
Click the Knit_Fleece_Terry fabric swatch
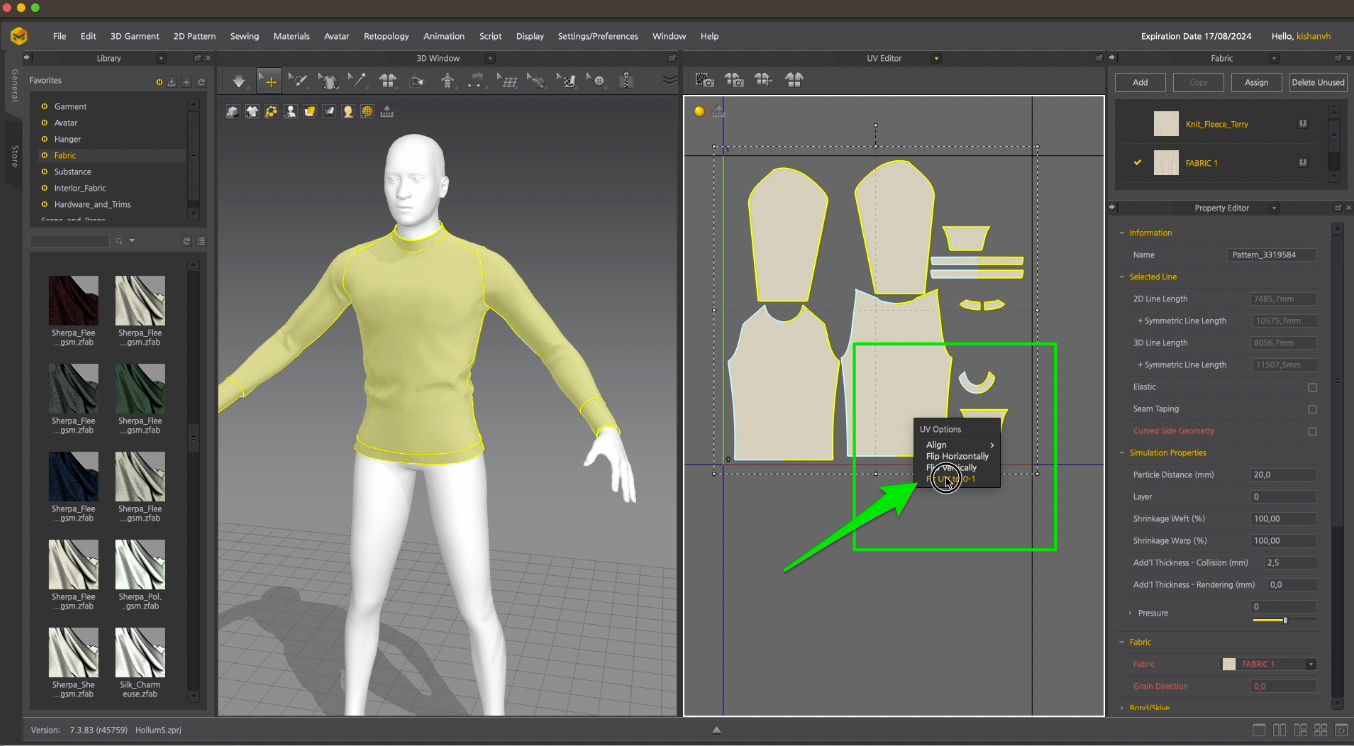[x=1166, y=124]
